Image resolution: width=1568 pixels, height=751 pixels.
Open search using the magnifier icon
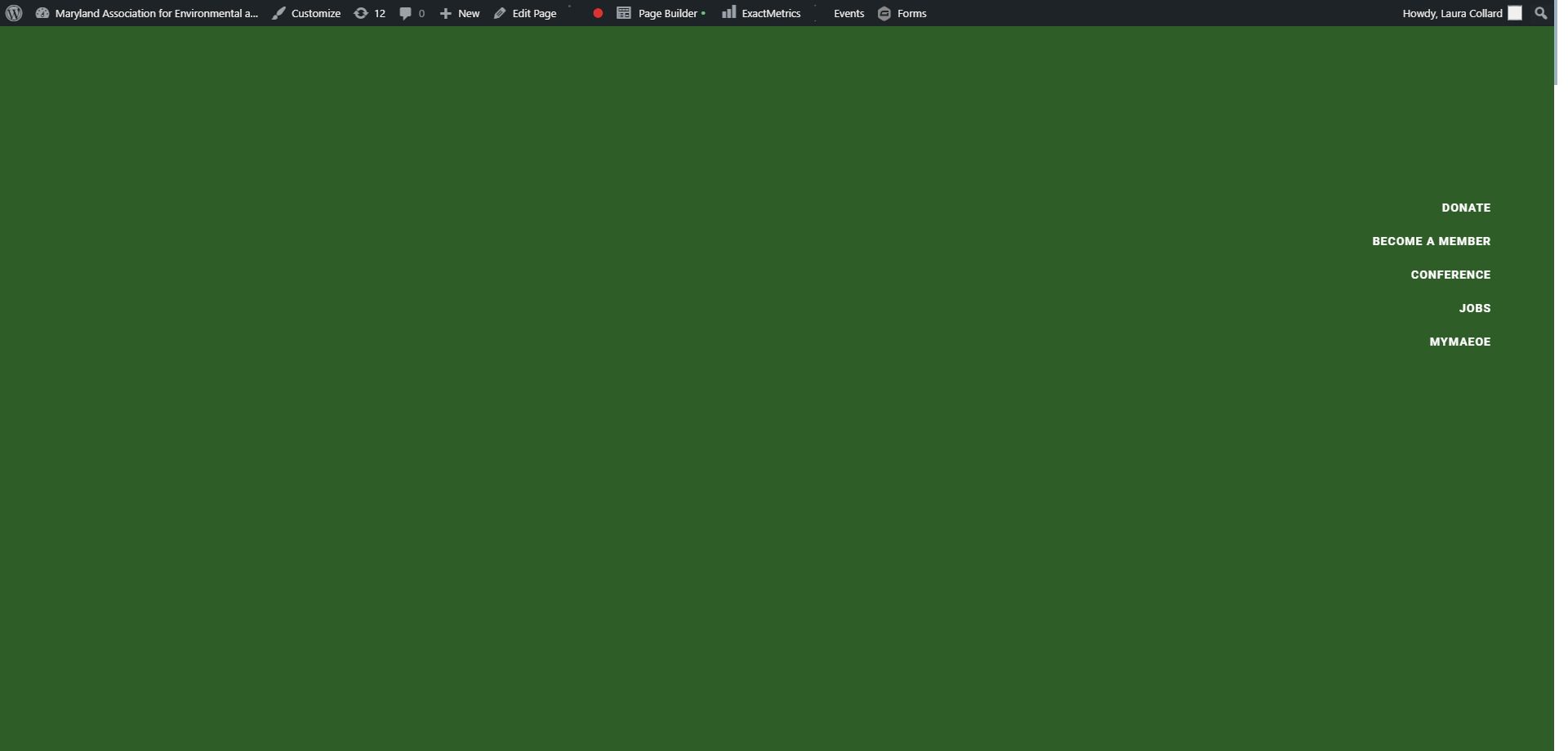click(1541, 13)
